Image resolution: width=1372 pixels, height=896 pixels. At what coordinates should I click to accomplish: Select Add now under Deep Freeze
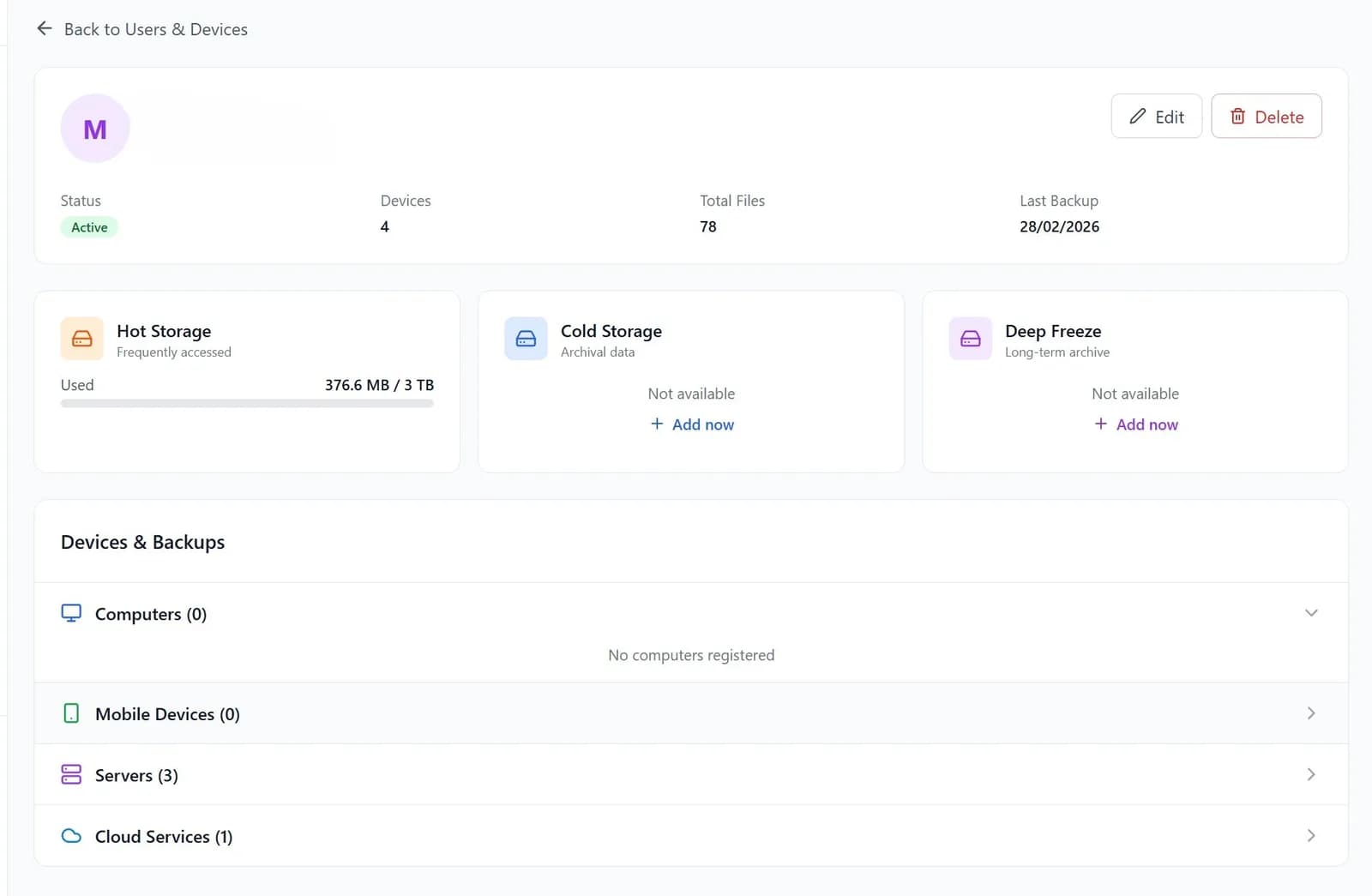pyautogui.click(x=1135, y=424)
